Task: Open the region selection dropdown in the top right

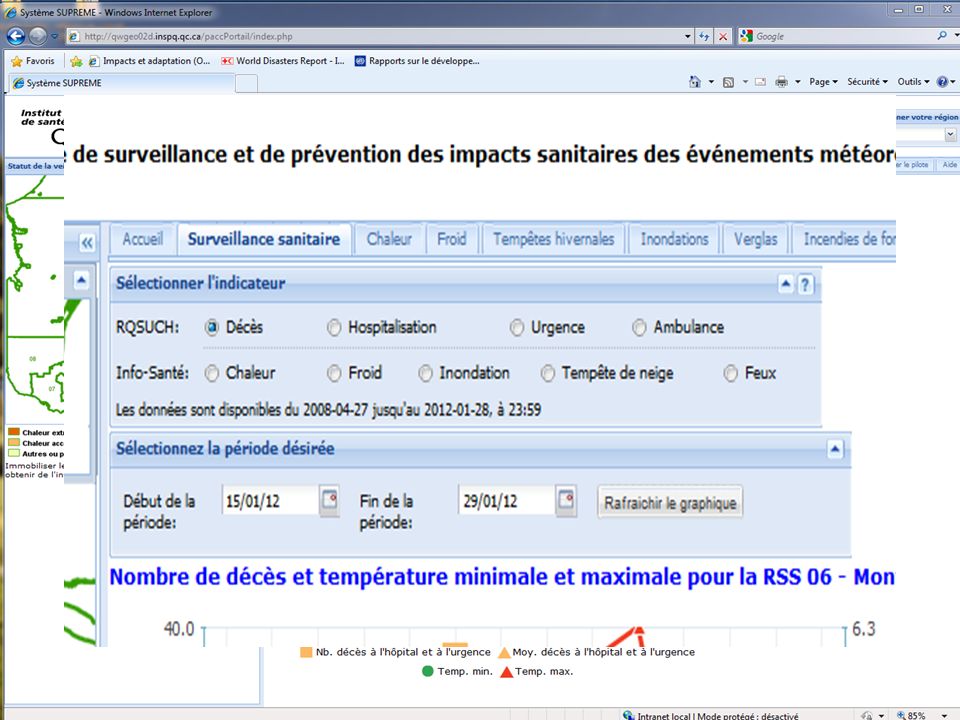Action: (x=950, y=134)
